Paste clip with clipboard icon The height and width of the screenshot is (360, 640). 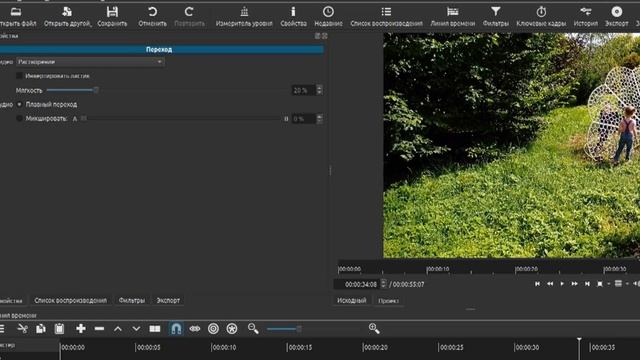tap(59, 329)
